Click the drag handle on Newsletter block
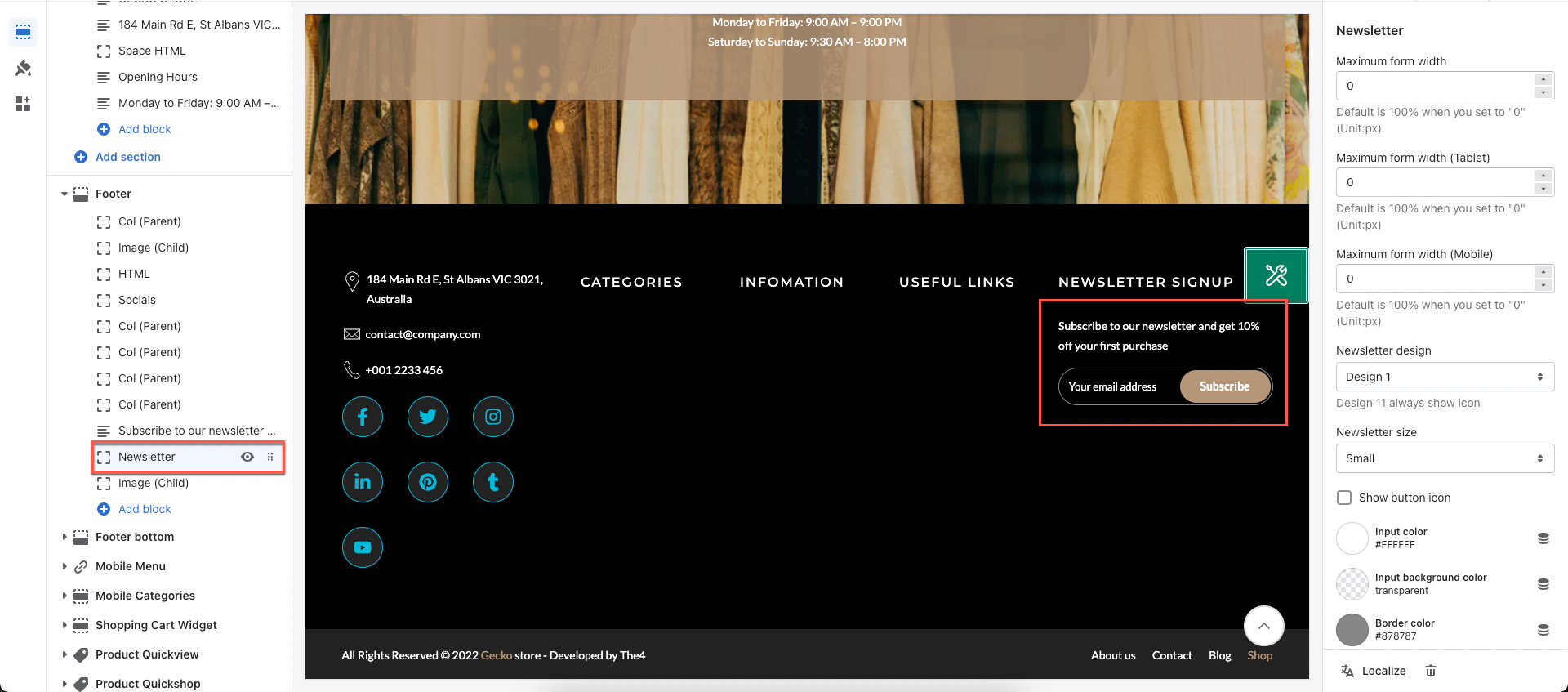The image size is (1568, 692). (x=270, y=457)
